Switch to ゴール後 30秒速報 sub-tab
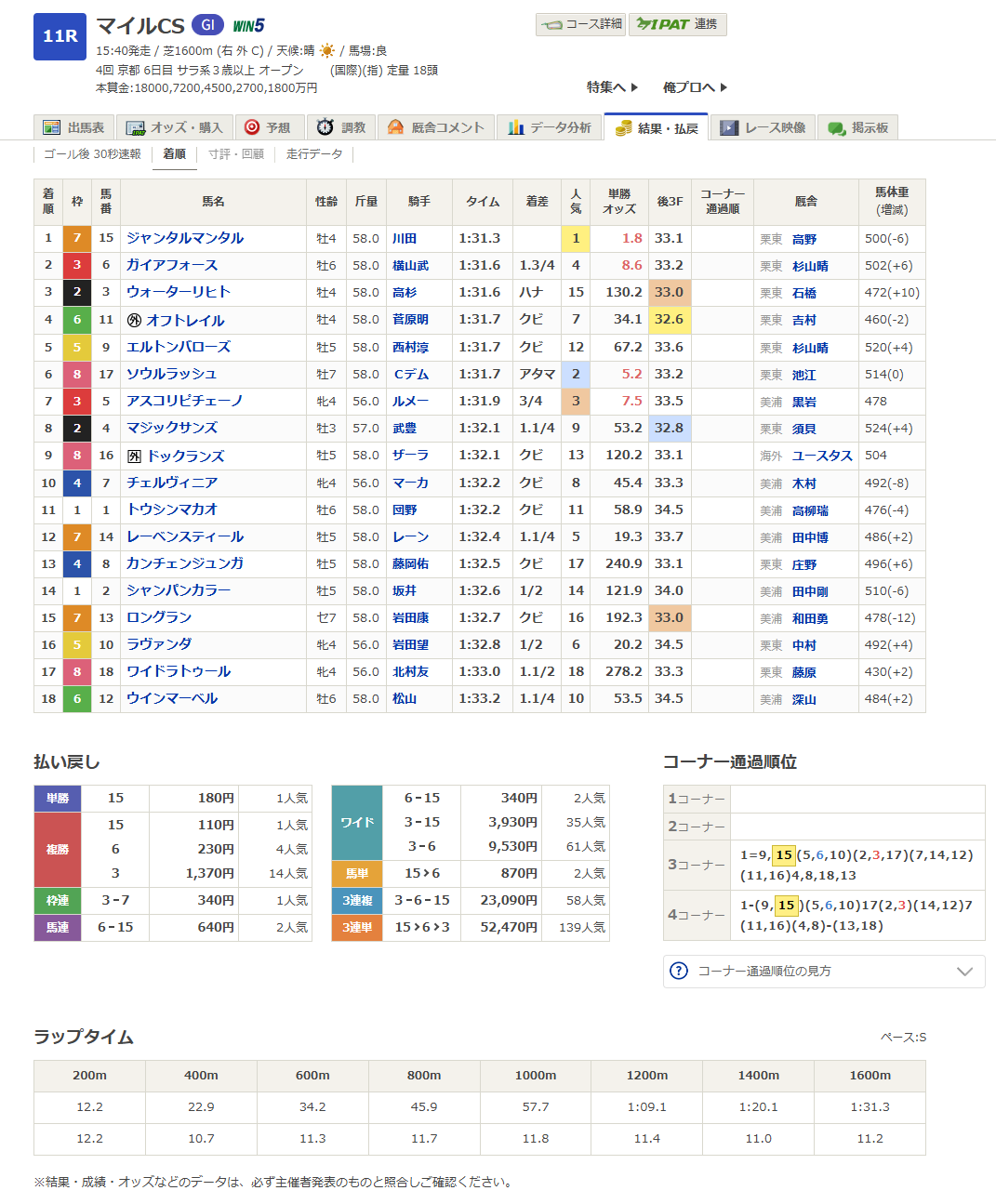 92,154
